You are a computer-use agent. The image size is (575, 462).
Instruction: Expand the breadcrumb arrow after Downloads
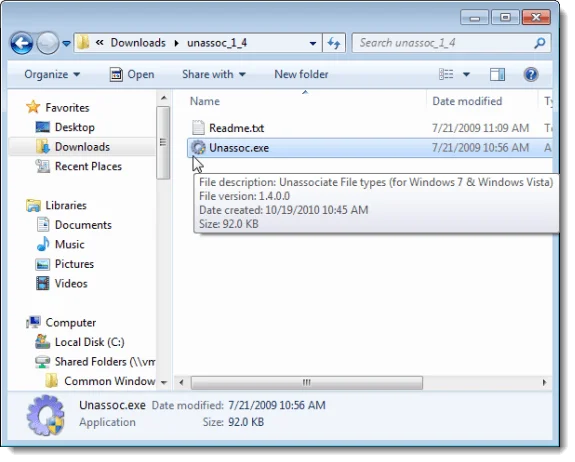[x=177, y=43]
